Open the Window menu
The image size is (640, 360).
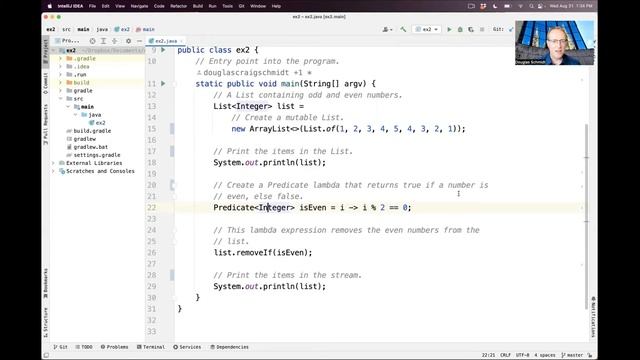[258, 6]
